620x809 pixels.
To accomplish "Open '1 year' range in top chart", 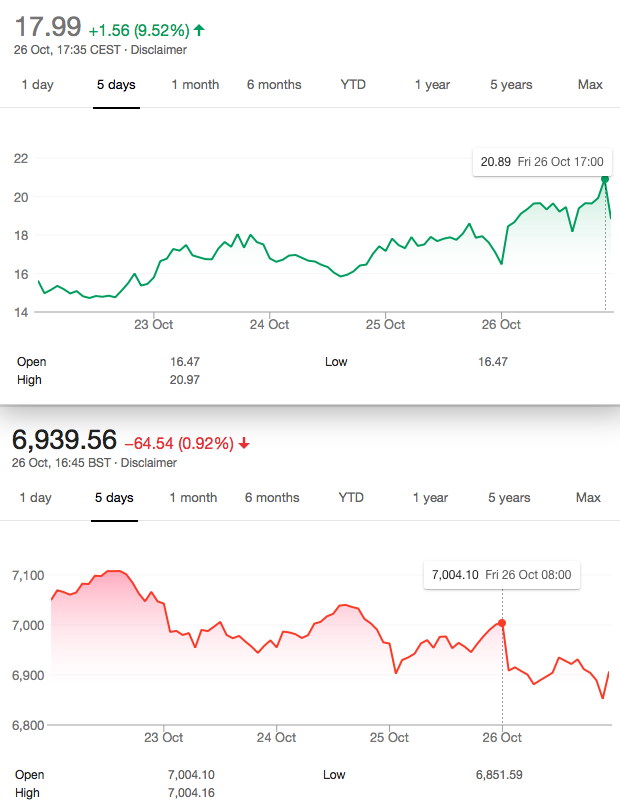I will point(432,85).
